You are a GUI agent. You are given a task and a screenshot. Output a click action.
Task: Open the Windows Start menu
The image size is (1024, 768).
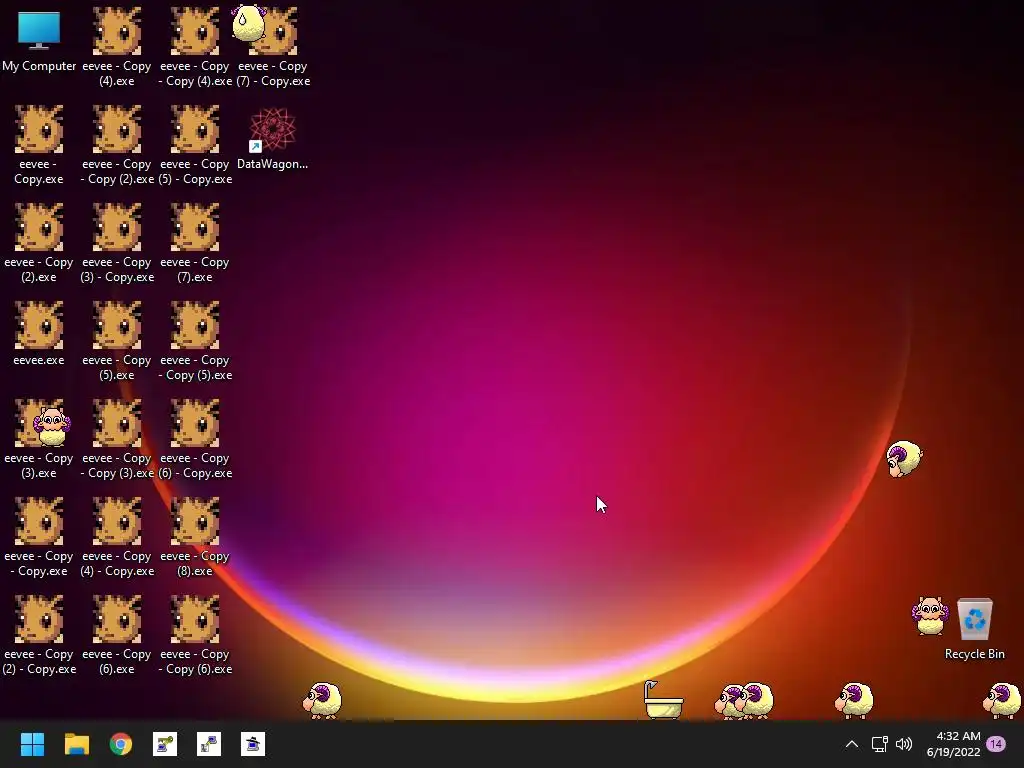click(32, 744)
